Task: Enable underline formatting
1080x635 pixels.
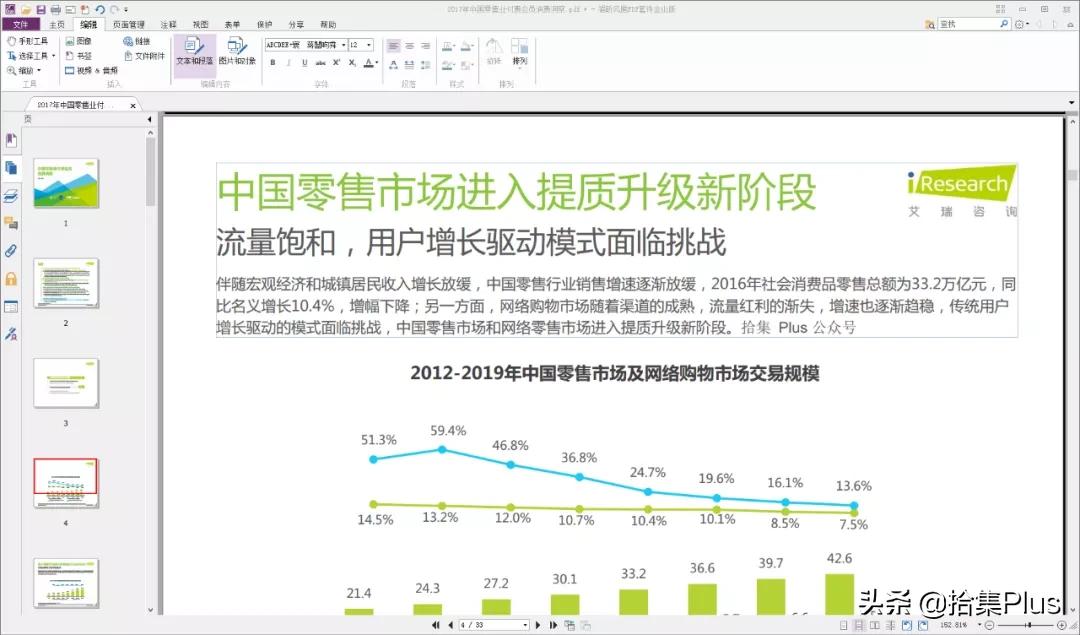Action: [x=305, y=62]
